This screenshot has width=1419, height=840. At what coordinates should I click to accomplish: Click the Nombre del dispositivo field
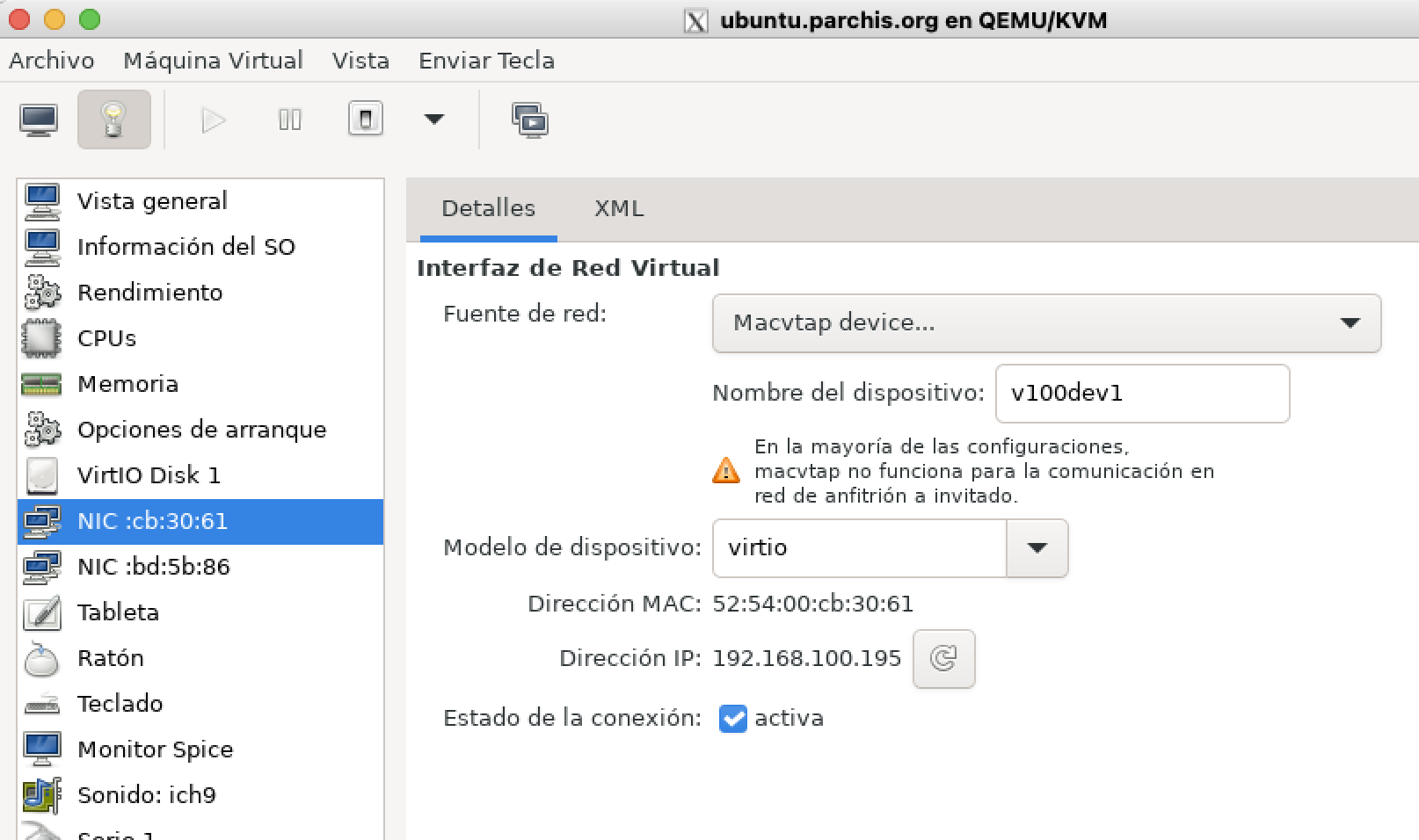tap(1142, 394)
